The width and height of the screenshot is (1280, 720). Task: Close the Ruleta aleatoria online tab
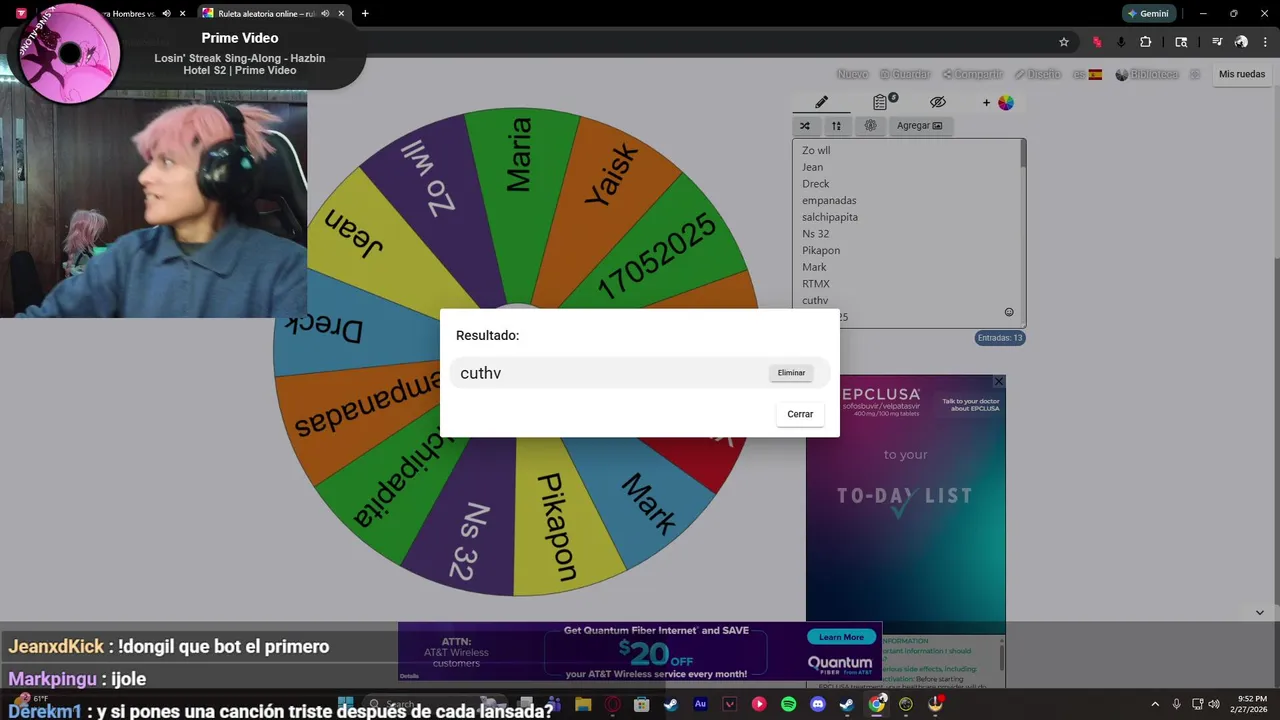click(x=341, y=13)
